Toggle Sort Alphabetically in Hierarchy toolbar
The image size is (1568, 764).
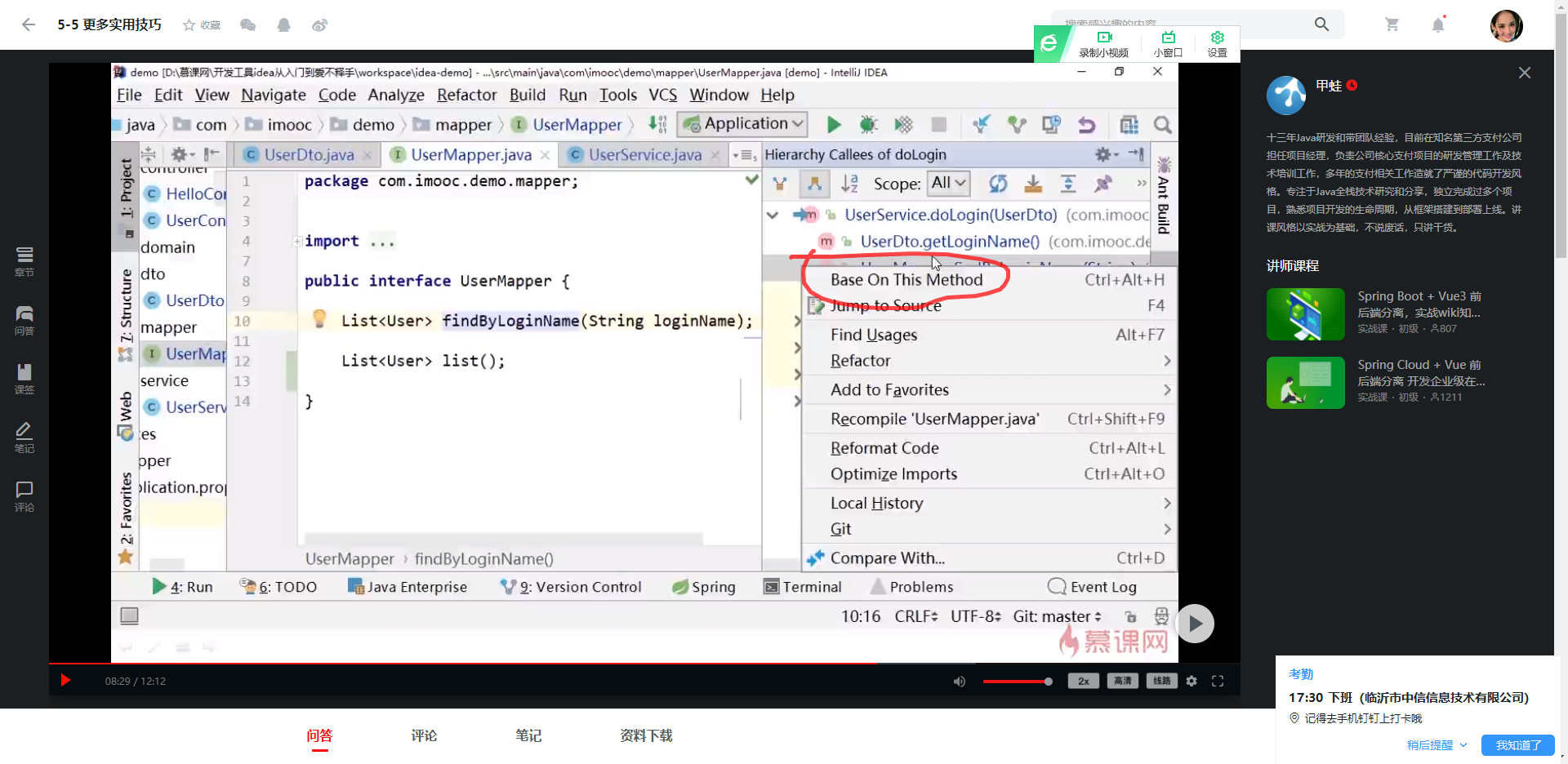pos(849,184)
